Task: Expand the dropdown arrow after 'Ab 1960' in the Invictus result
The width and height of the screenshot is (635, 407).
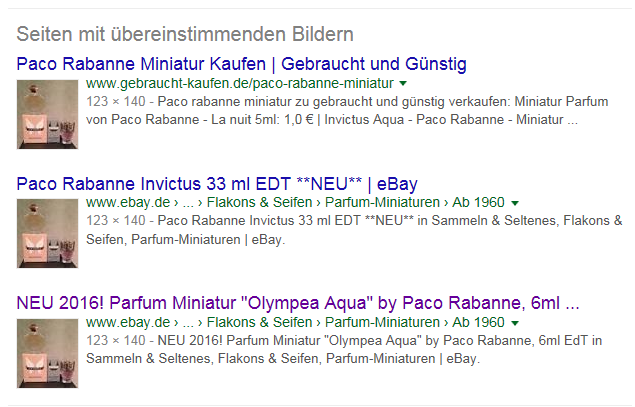Action: [x=515, y=203]
